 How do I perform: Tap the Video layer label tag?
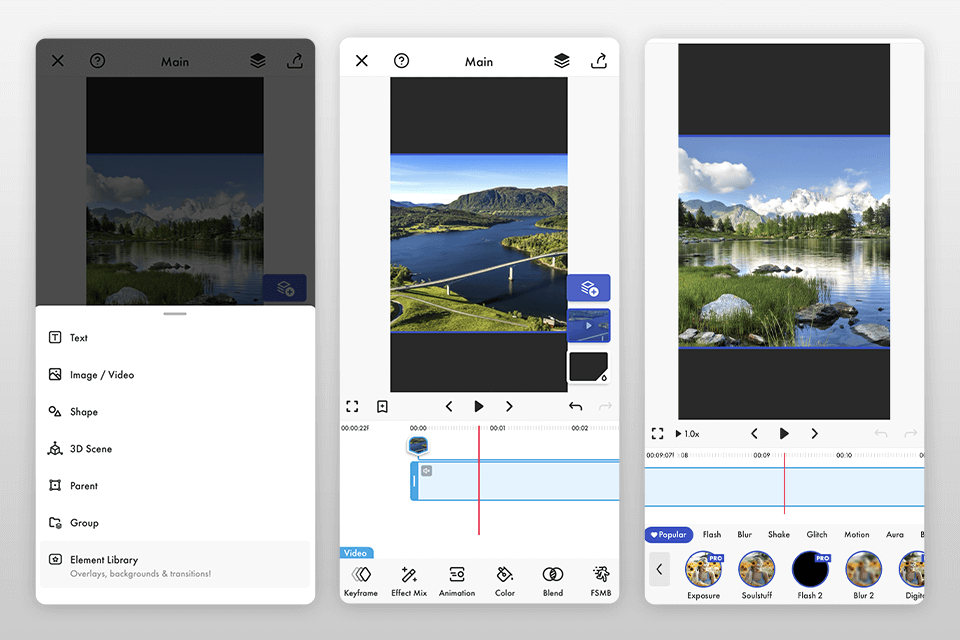[356, 553]
